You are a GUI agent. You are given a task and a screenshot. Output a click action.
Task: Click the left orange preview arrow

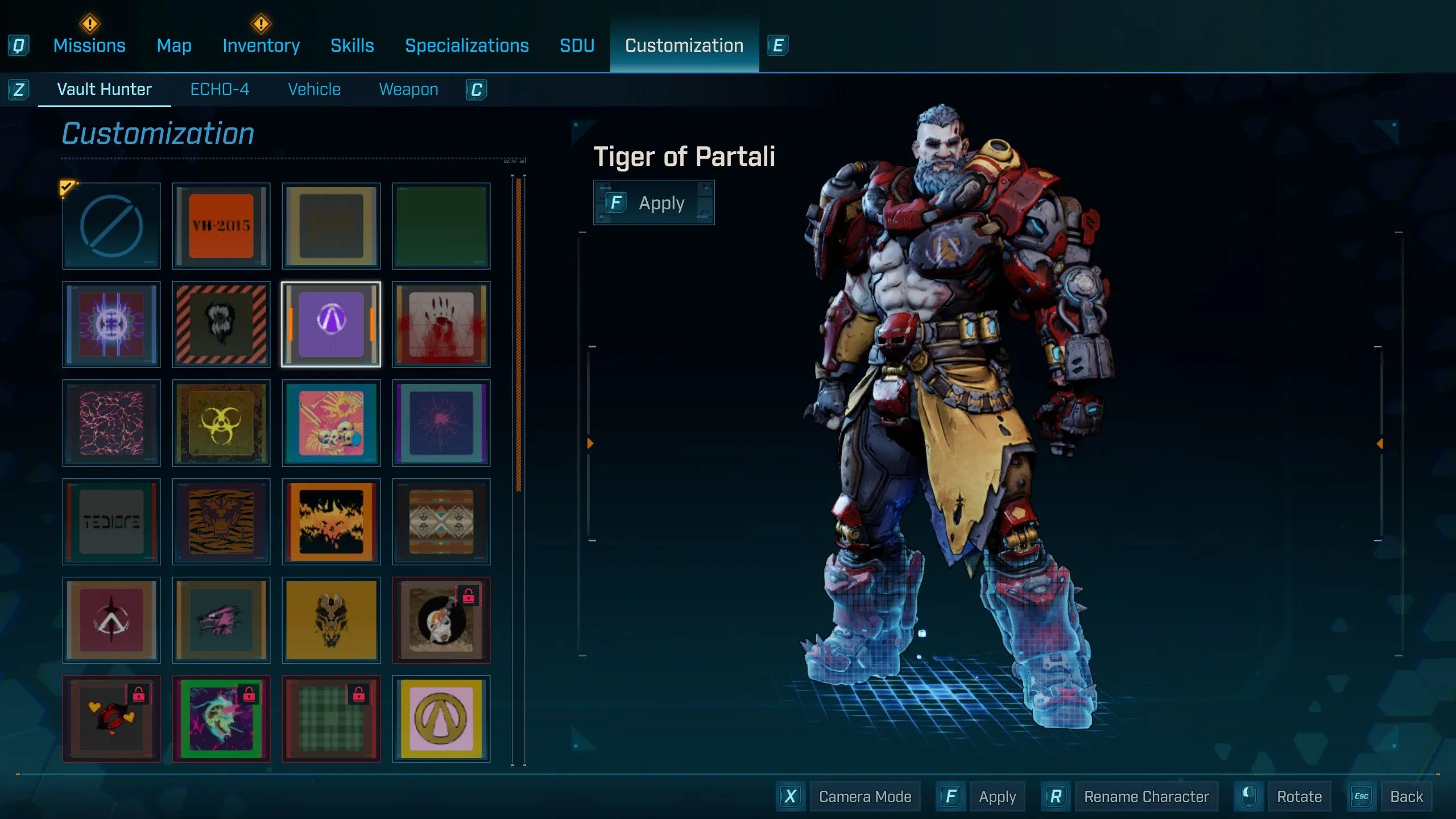coord(590,443)
